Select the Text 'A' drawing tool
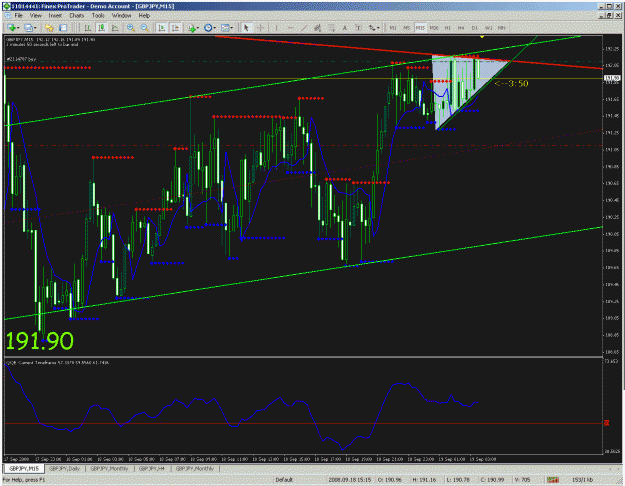 coord(345,28)
